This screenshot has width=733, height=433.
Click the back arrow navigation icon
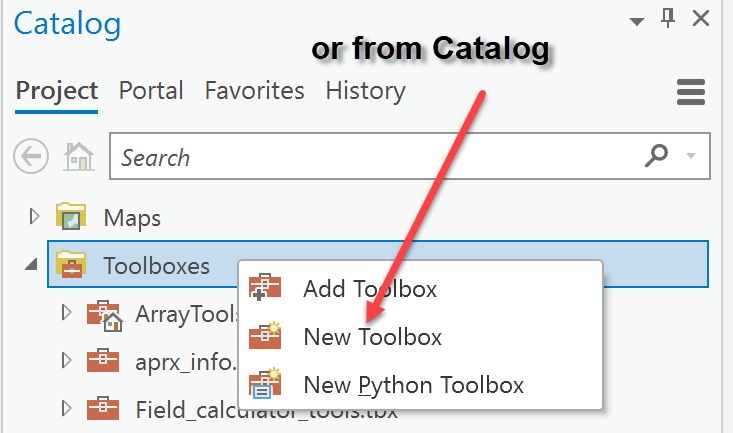pyautogui.click(x=31, y=156)
